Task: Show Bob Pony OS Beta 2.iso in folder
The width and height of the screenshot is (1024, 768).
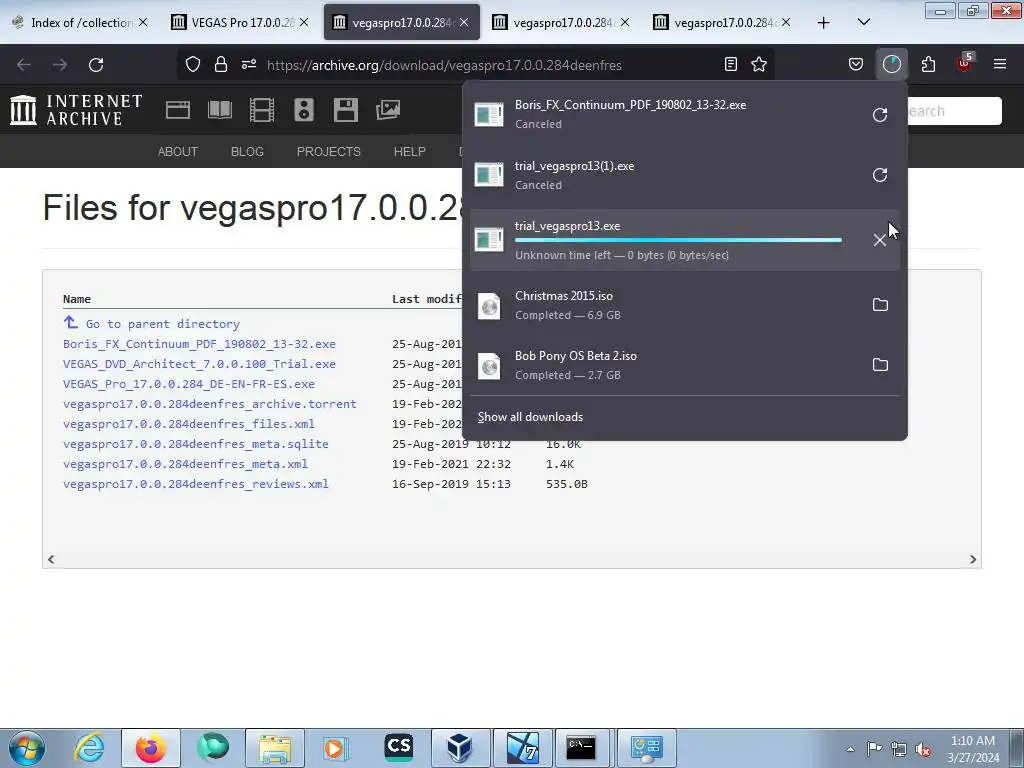Action: pyautogui.click(x=880, y=364)
